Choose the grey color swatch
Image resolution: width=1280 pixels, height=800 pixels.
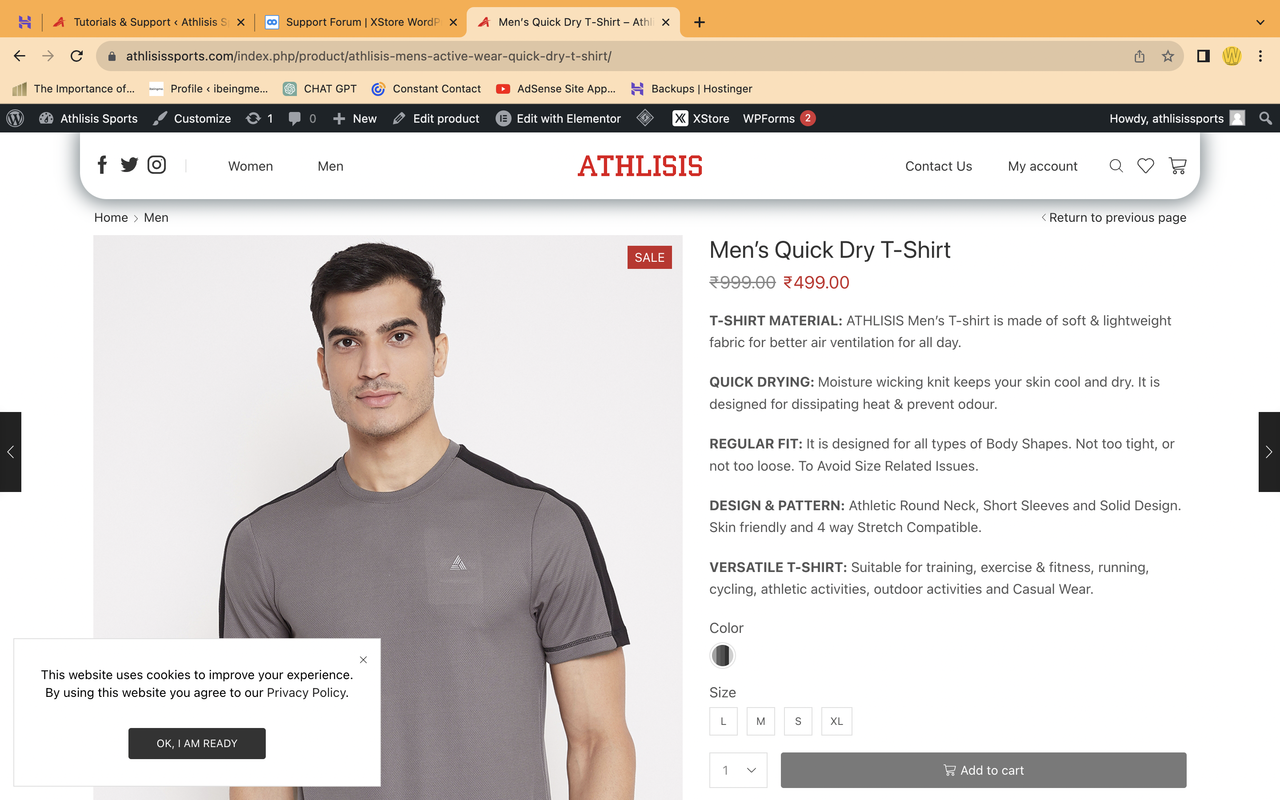coord(722,656)
